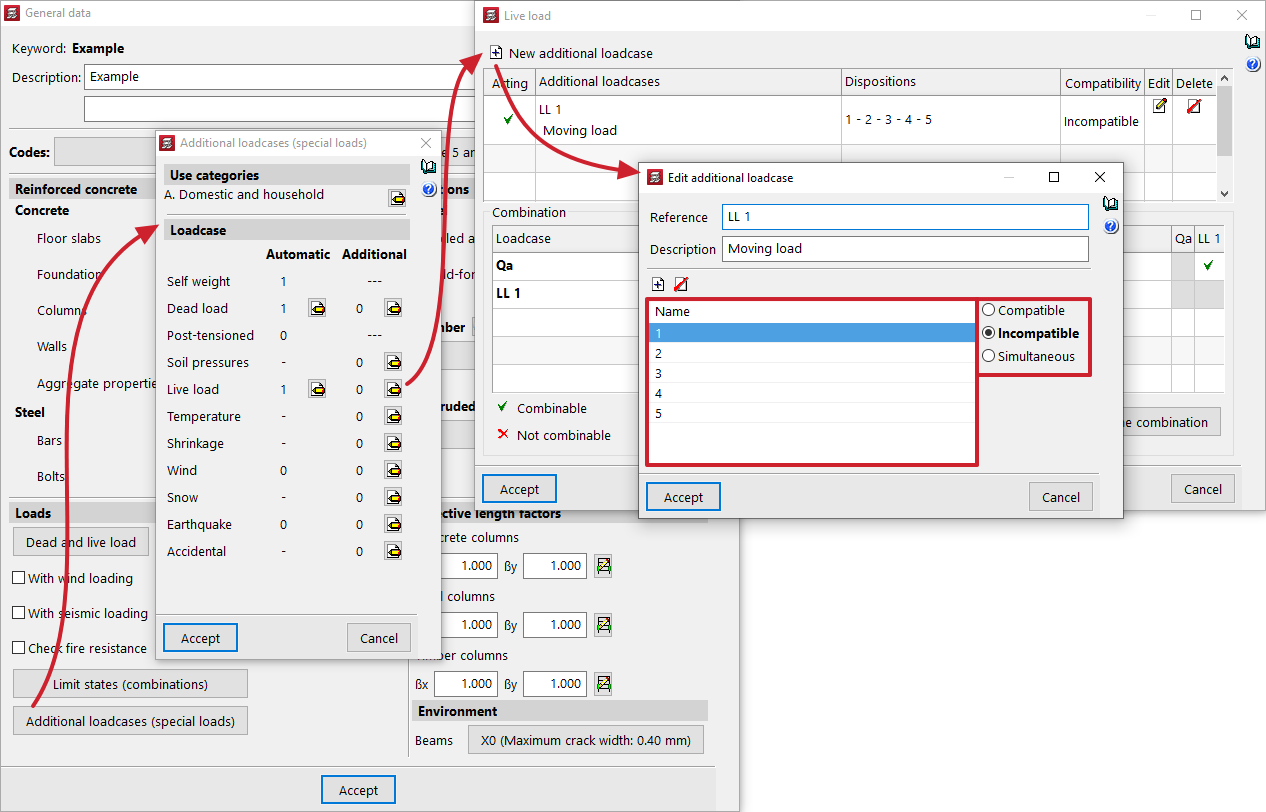The width and height of the screenshot is (1266, 812).
Task: Open additional Wind loadcases editor icon
Action: (x=394, y=471)
